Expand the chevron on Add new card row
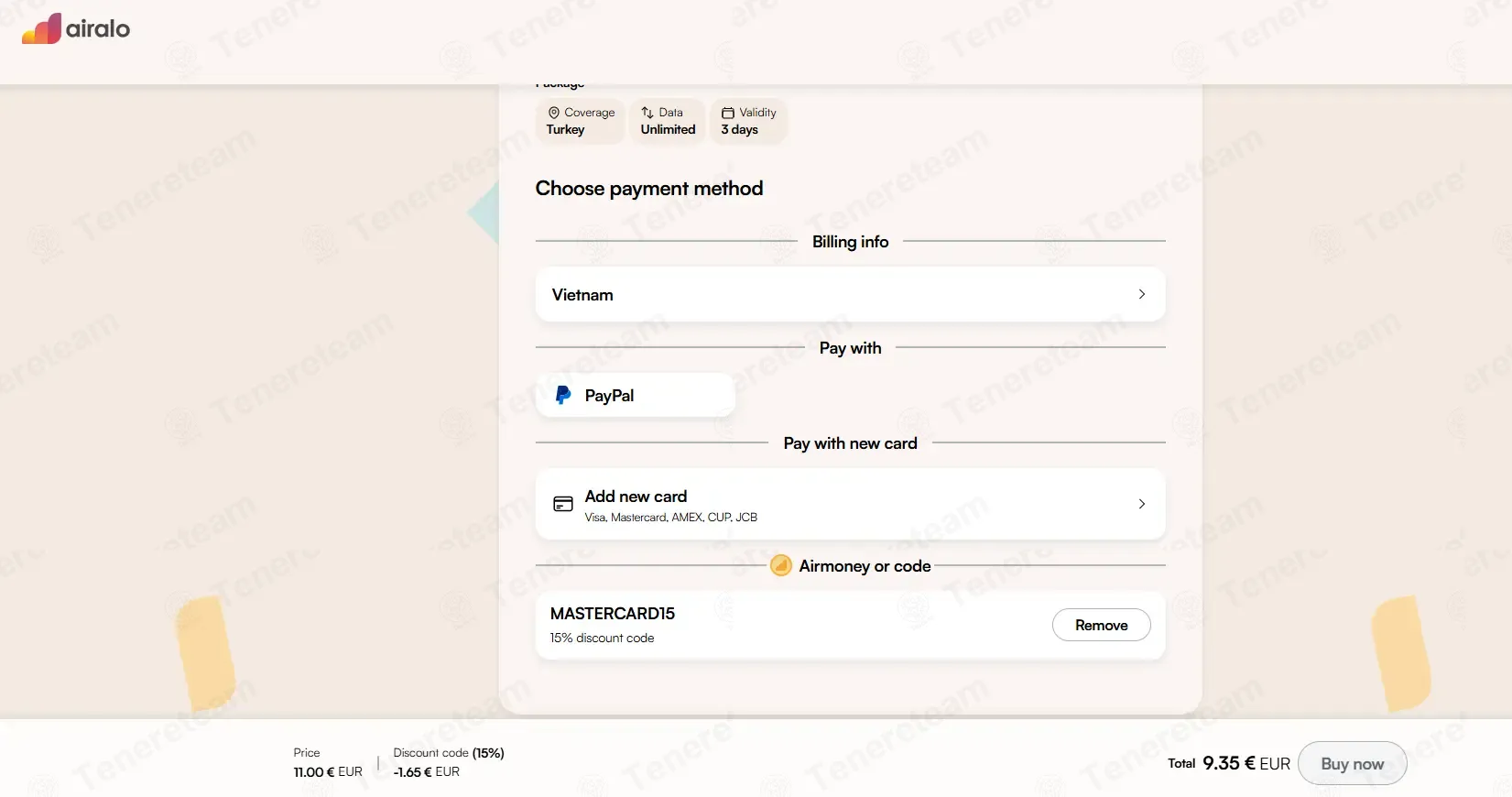 [x=1142, y=504]
